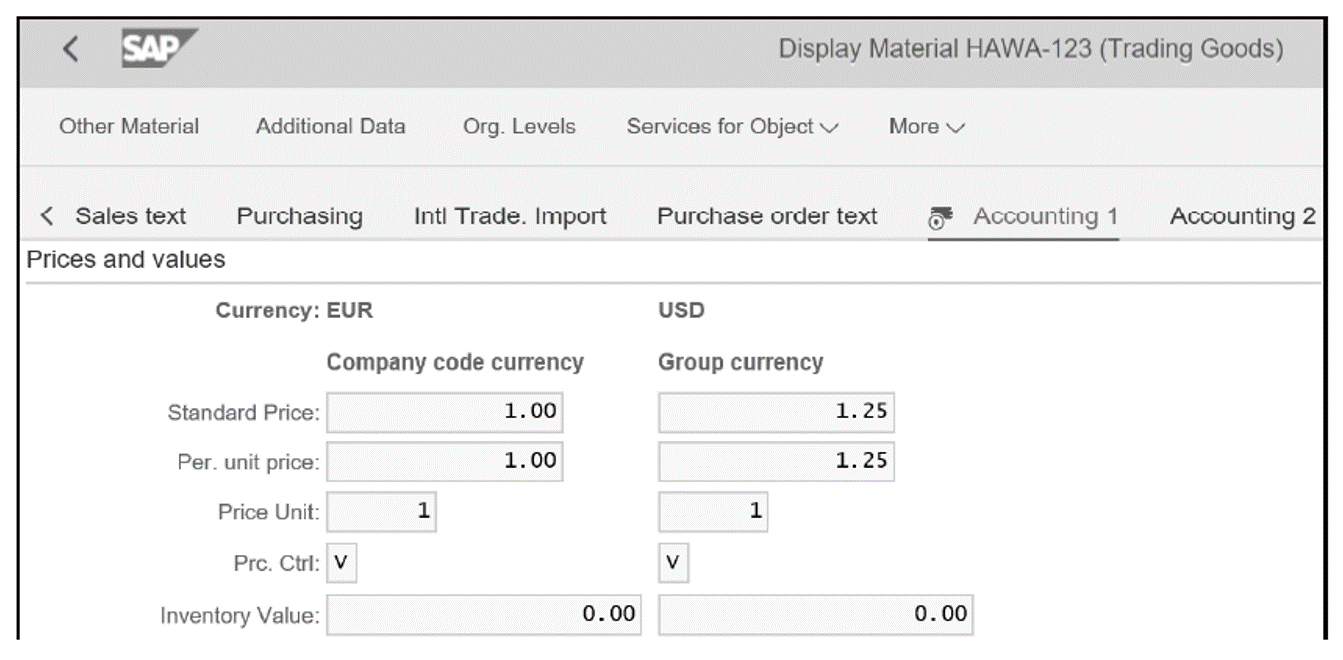Select the EUR Standard Price field
This screenshot has height=660, width=1343.
click(444, 411)
